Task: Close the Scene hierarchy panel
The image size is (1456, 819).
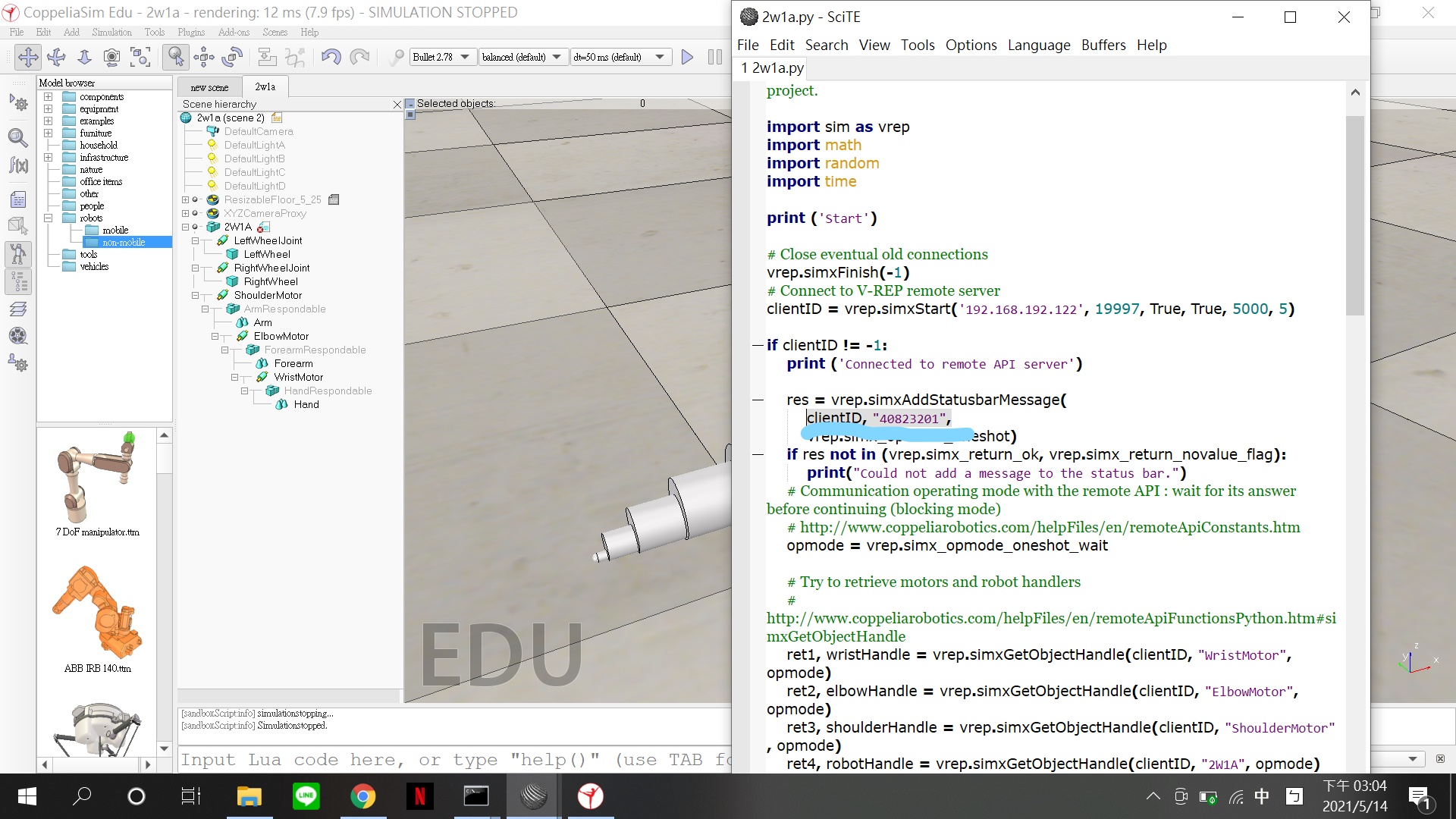Action: pyautogui.click(x=397, y=105)
